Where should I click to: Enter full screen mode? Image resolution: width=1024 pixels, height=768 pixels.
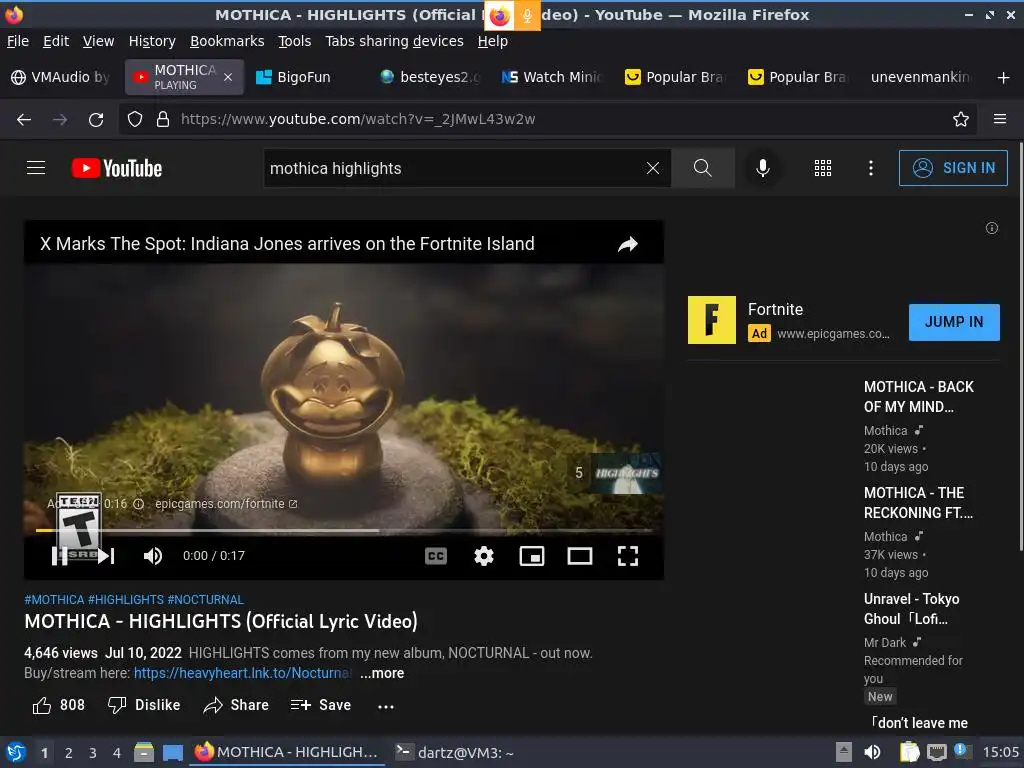(628, 556)
